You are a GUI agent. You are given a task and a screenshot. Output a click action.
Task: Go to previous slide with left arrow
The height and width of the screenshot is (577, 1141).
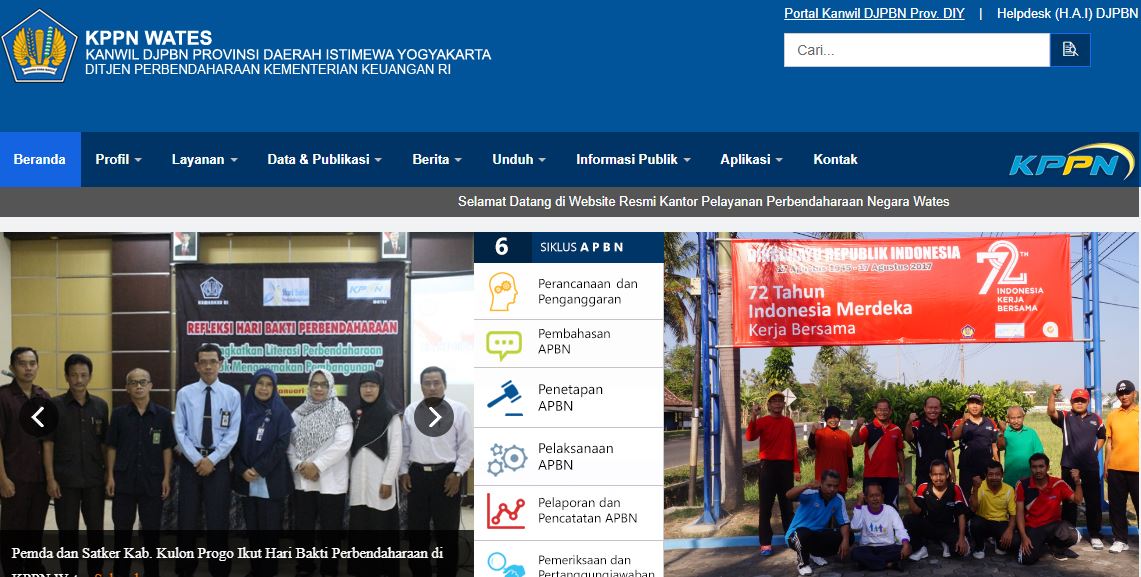tap(39, 417)
